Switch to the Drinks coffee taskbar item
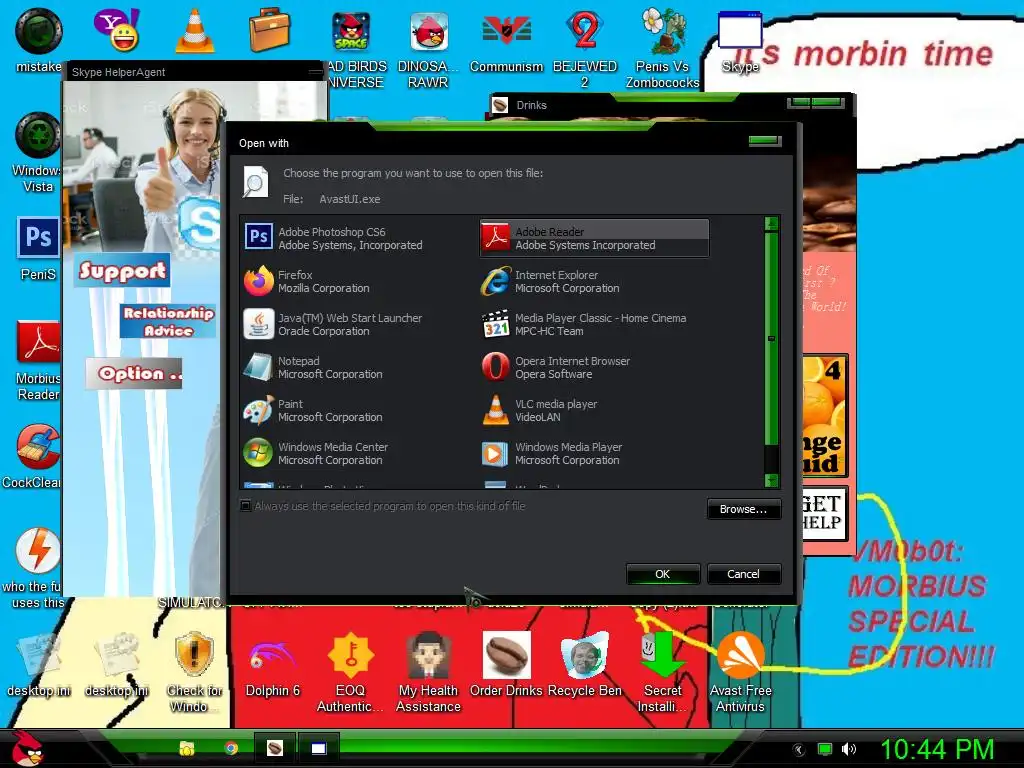The height and width of the screenshot is (768, 1024). pyautogui.click(x=275, y=748)
